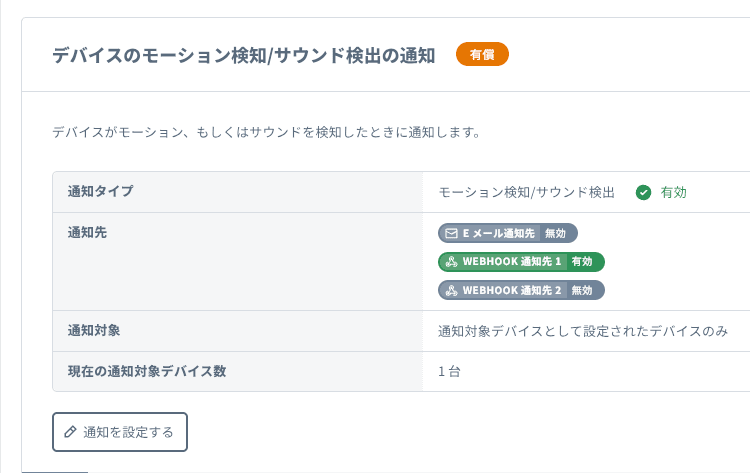Click the orange 有償 badge

coord(482,54)
